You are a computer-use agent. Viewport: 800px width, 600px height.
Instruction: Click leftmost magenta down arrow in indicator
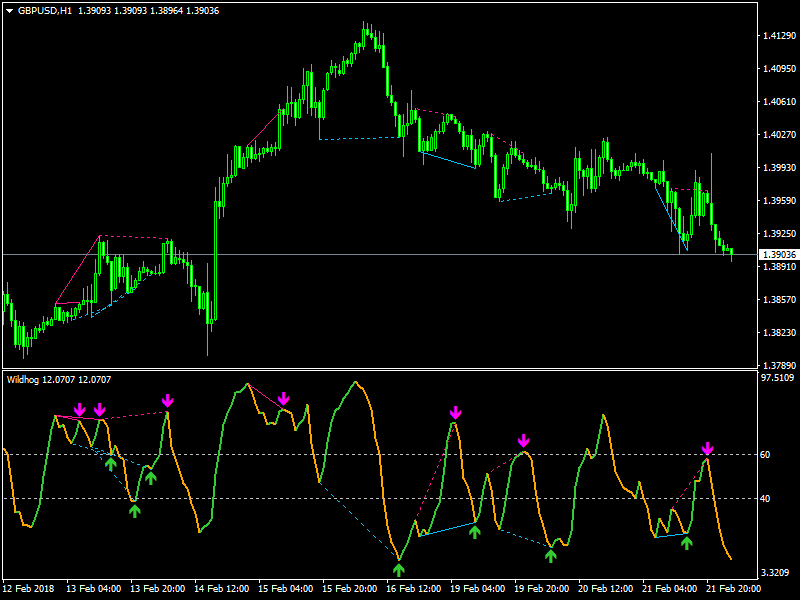(80, 409)
